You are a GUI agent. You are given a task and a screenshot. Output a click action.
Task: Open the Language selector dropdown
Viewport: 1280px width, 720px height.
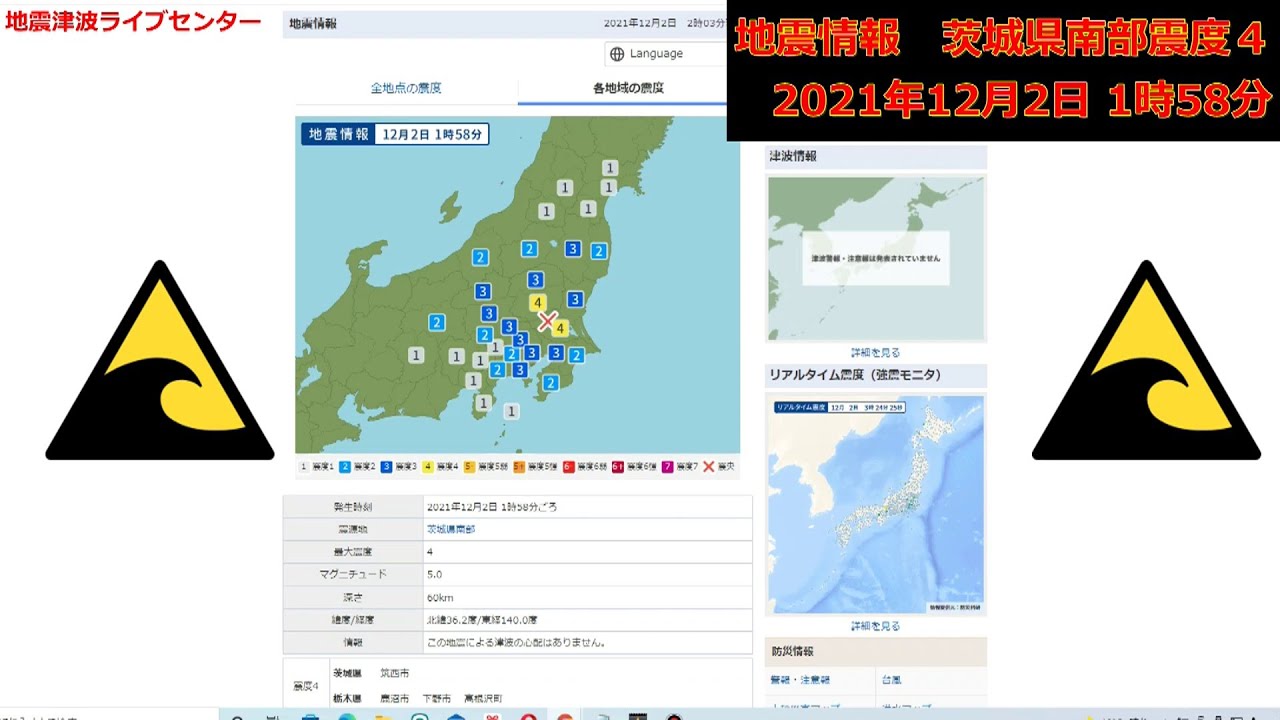pyautogui.click(x=664, y=54)
